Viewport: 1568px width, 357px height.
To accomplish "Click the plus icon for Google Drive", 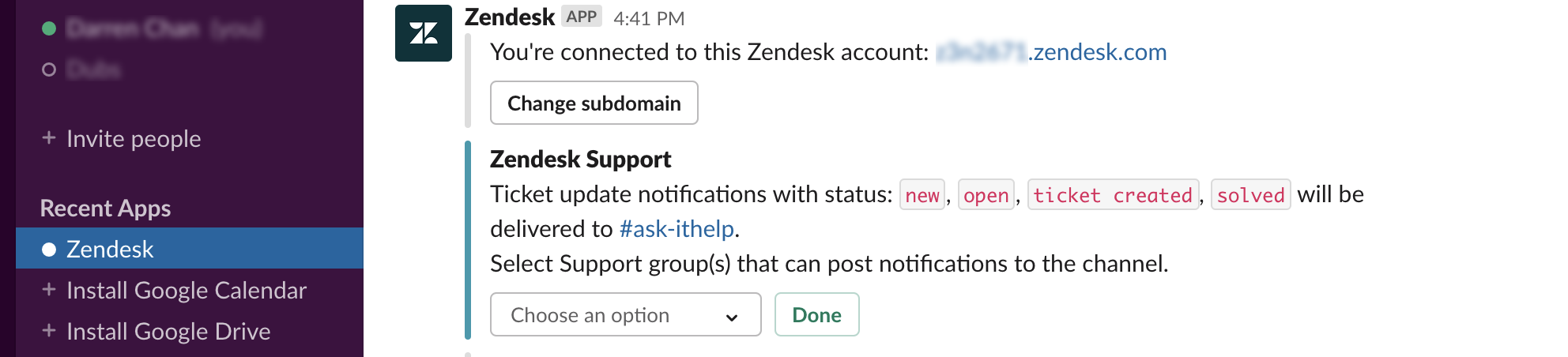I will click(x=49, y=331).
